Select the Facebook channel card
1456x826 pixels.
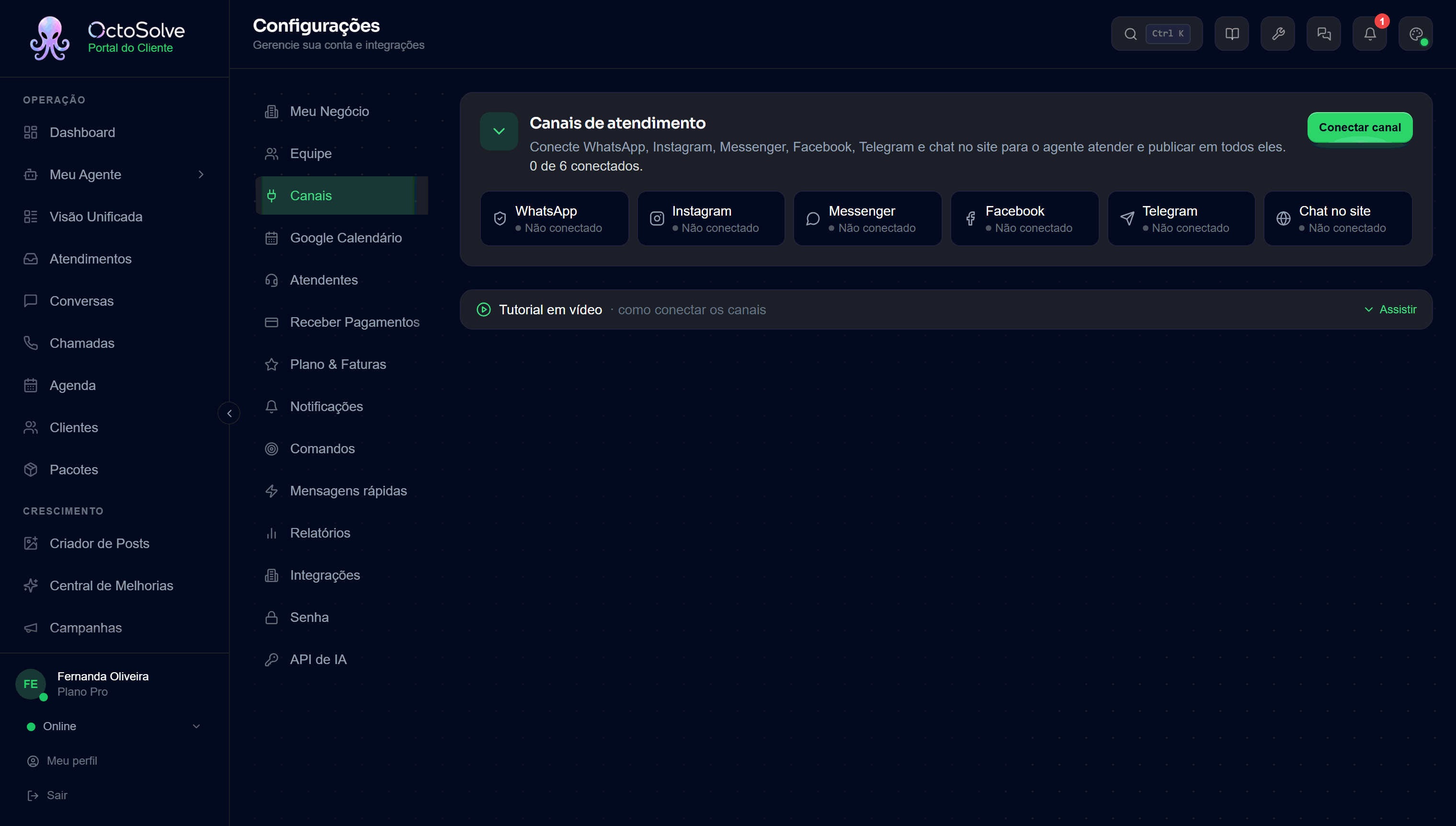pos(1024,218)
